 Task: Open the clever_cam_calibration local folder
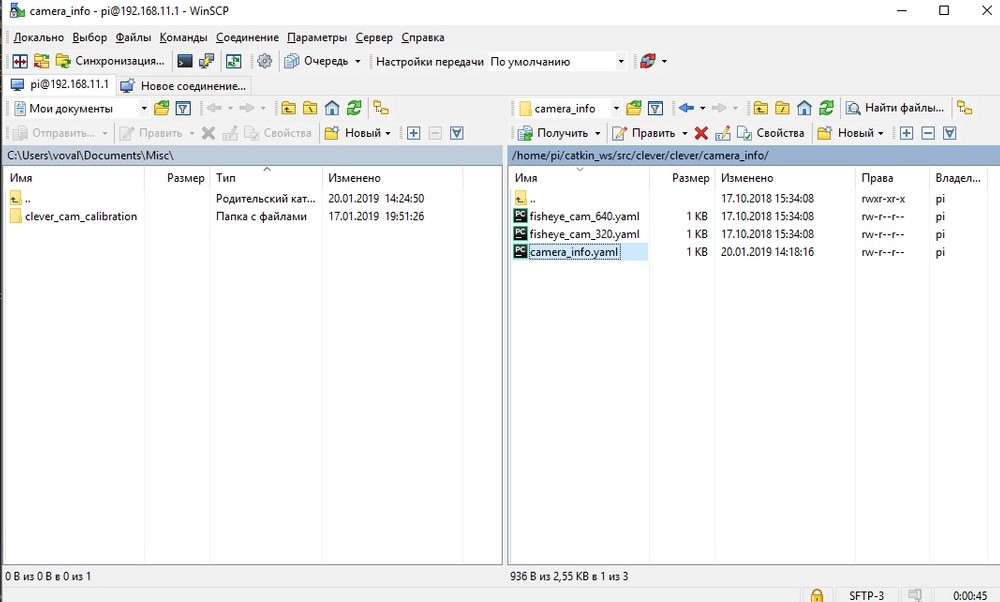pos(80,216)
